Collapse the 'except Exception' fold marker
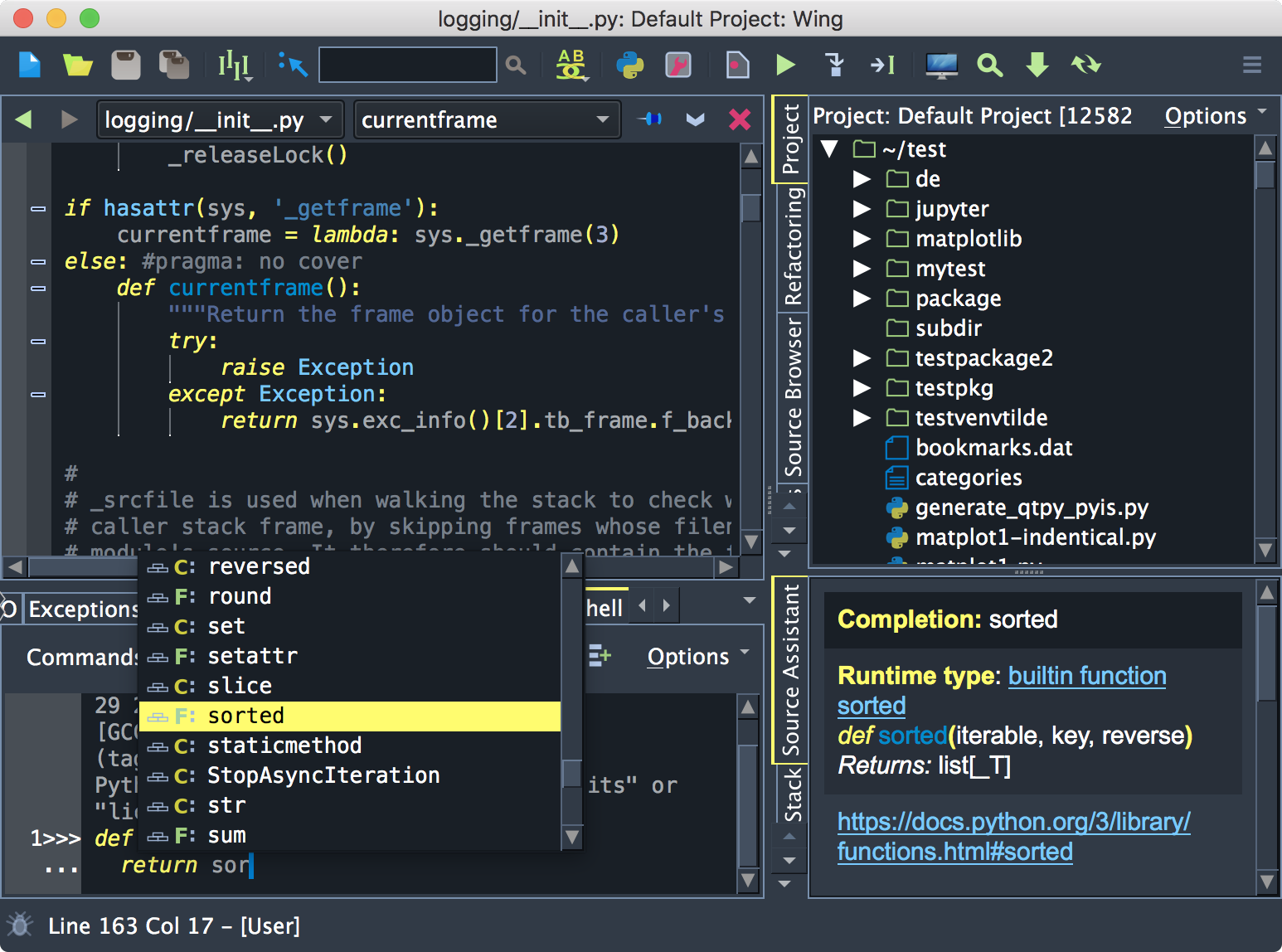Image resolution: width=1282 pixels, height=952 pixels. (x=38, y=394)
